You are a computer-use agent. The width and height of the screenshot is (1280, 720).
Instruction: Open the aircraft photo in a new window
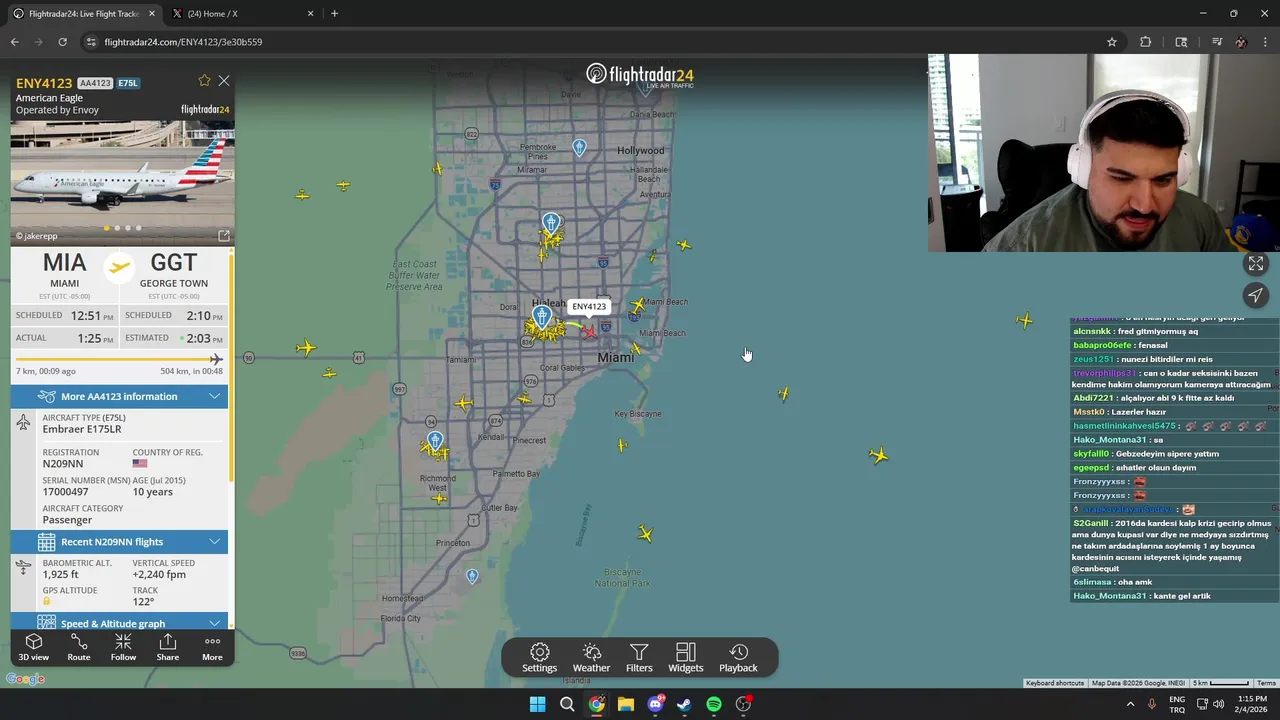coord(224,236)
